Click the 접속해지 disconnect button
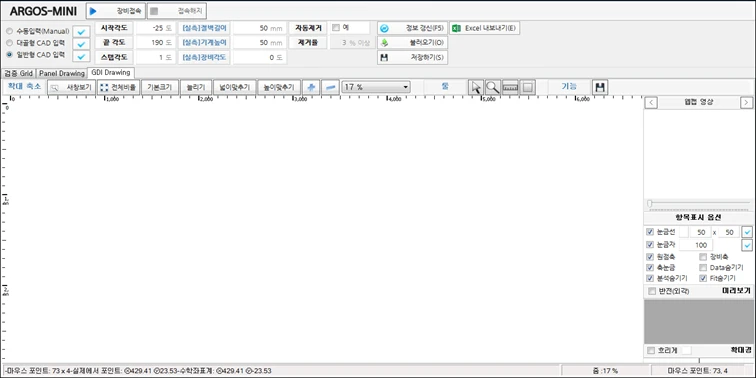756x378 pixels. click(176, 11)
